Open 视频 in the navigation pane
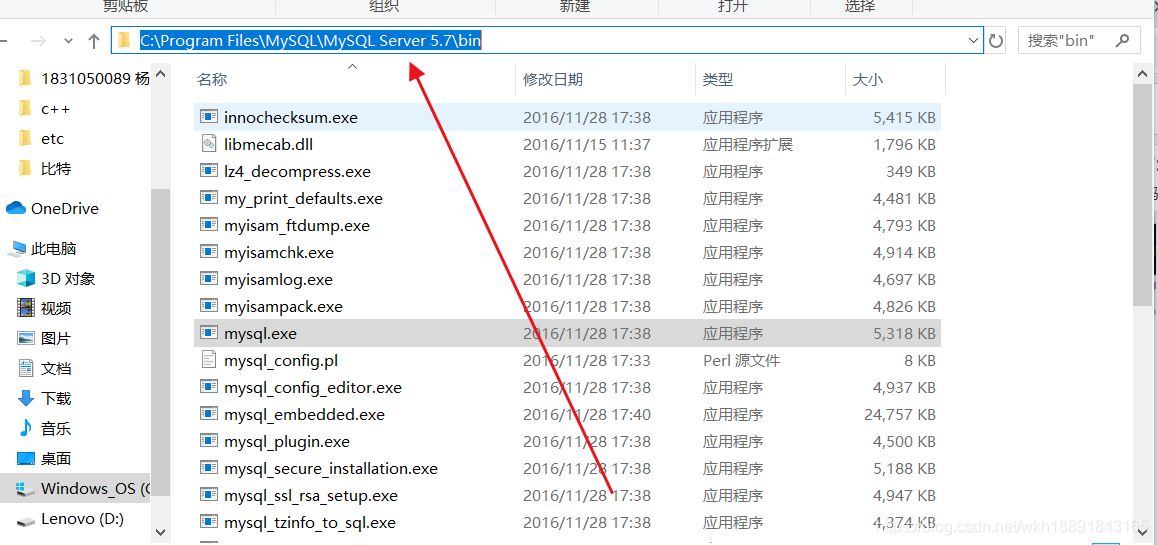The image size is (1158, 545). (x=56, y=309)
